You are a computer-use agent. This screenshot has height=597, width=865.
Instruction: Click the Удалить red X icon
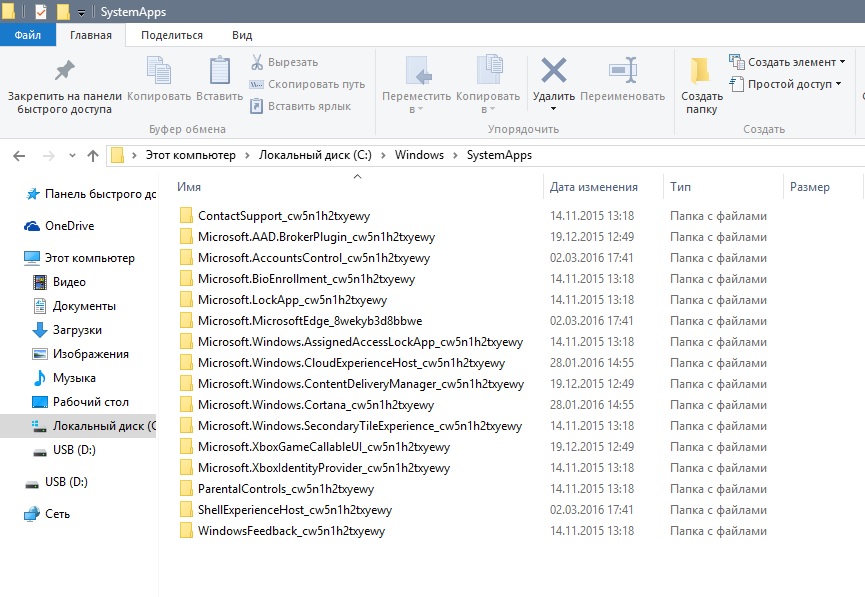(553, 70)
